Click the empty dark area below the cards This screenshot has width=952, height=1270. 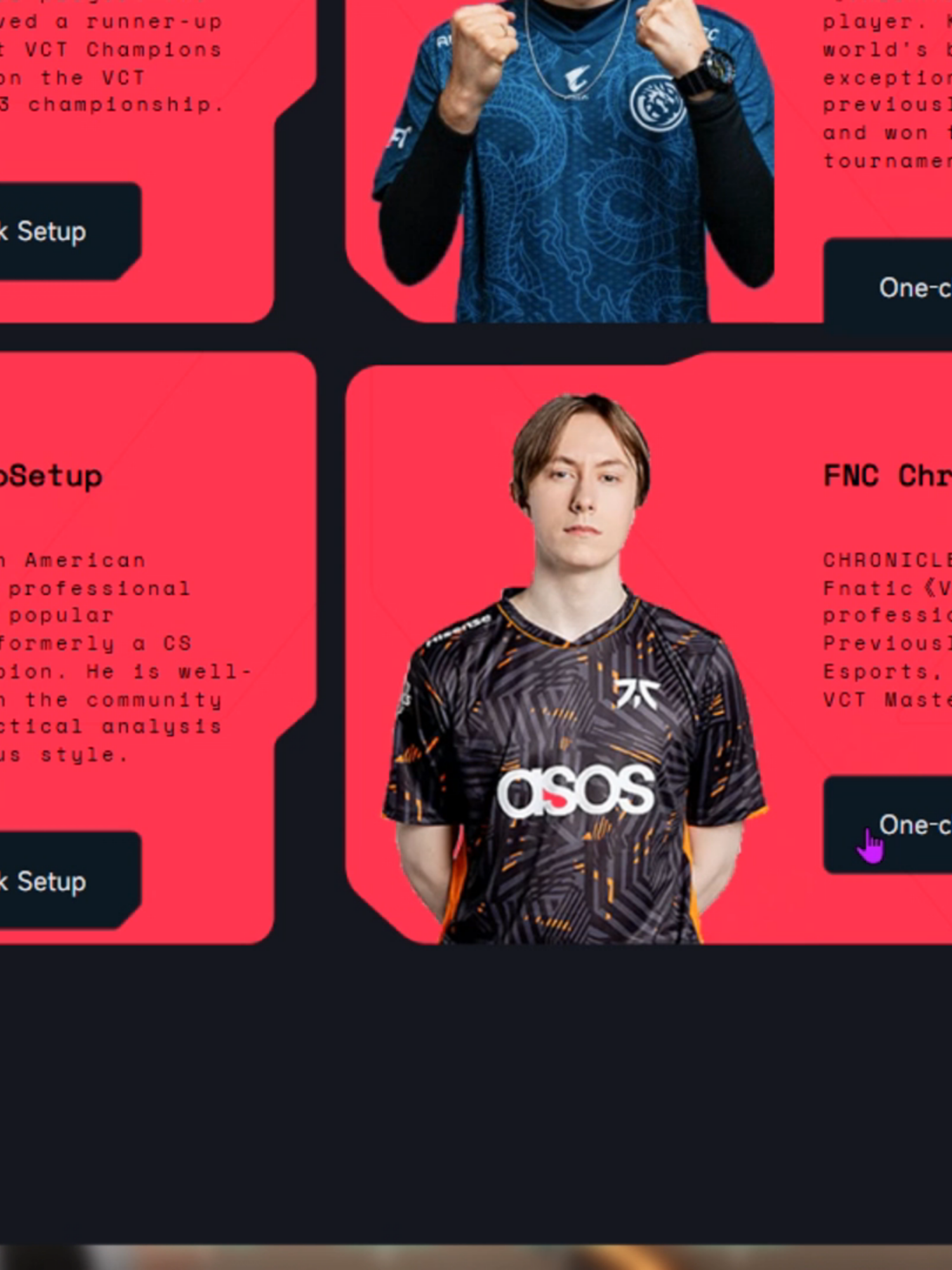pos(476,1092)
